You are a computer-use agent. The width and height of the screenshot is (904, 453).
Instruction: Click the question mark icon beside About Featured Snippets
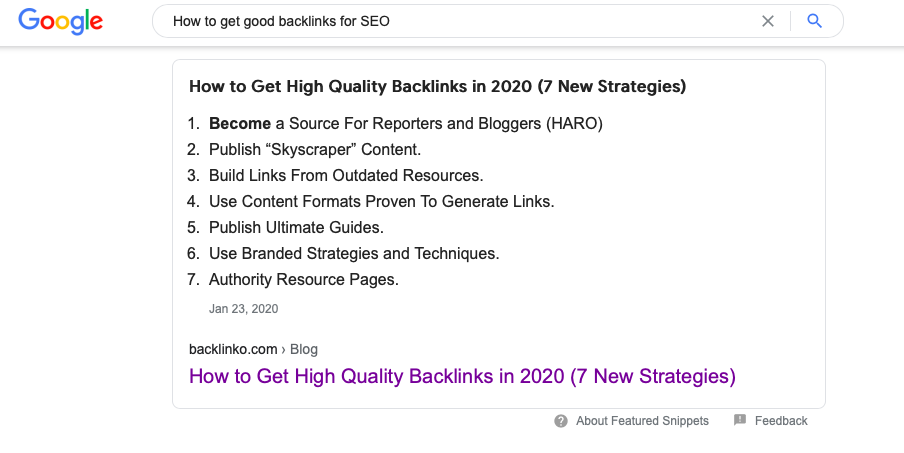[x=561, y=421]
